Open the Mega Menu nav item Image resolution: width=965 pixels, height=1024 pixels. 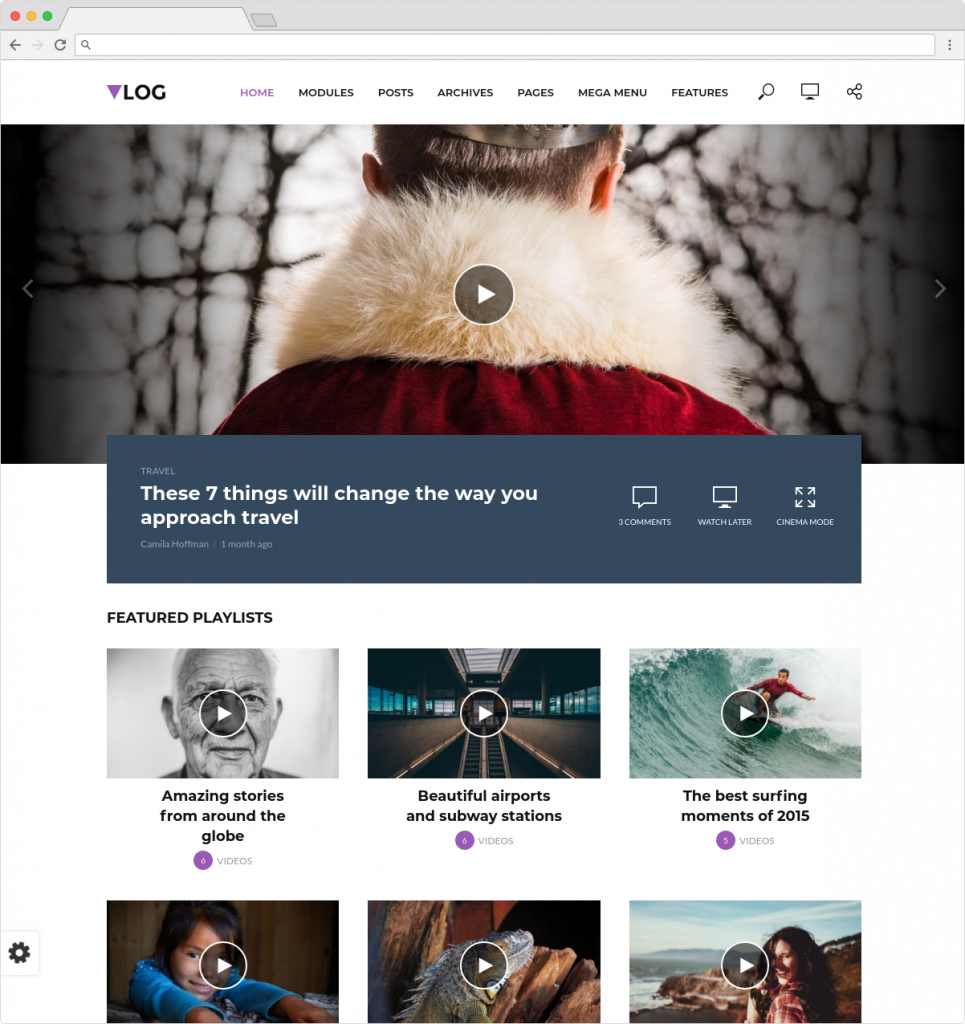coord(612,93)
